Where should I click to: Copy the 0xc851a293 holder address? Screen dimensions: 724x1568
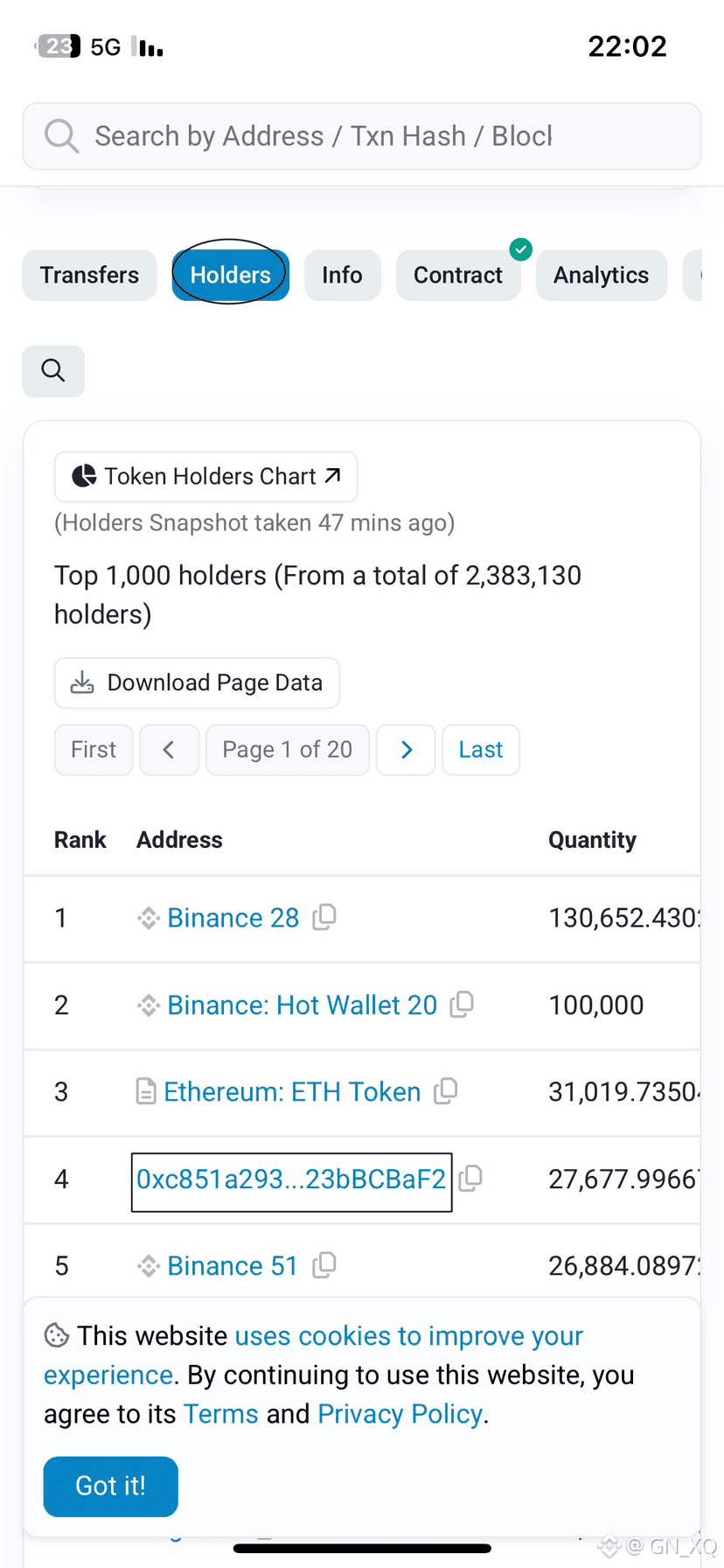[x=470, y=1179]
